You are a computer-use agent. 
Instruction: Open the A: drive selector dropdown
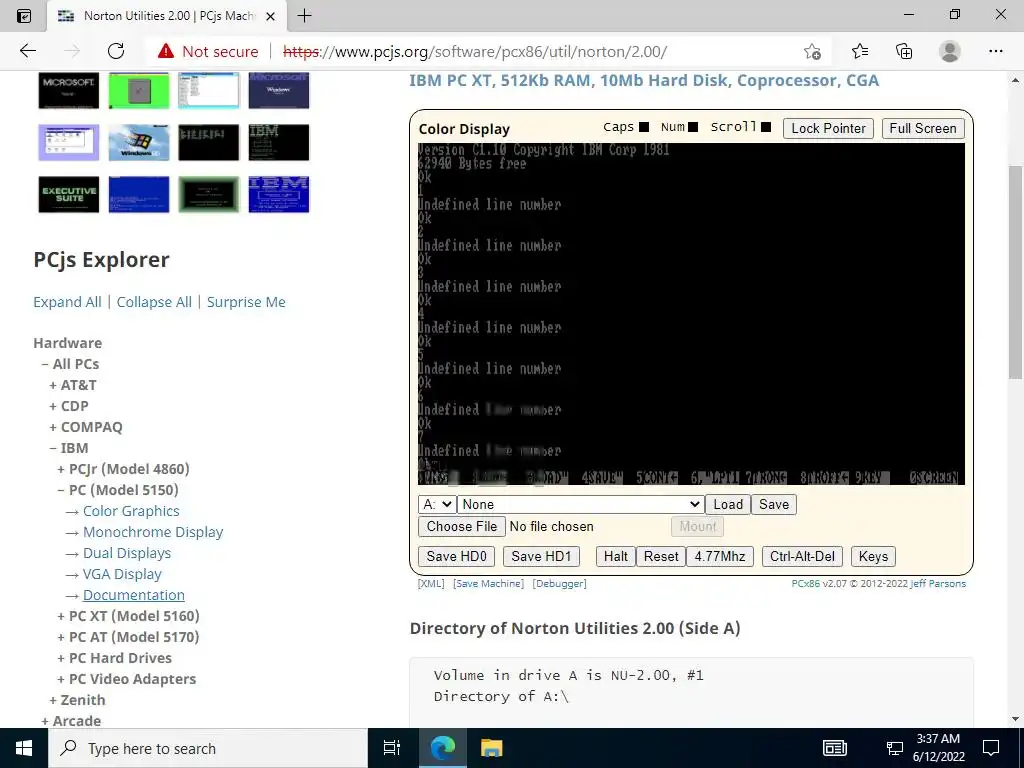436,504
